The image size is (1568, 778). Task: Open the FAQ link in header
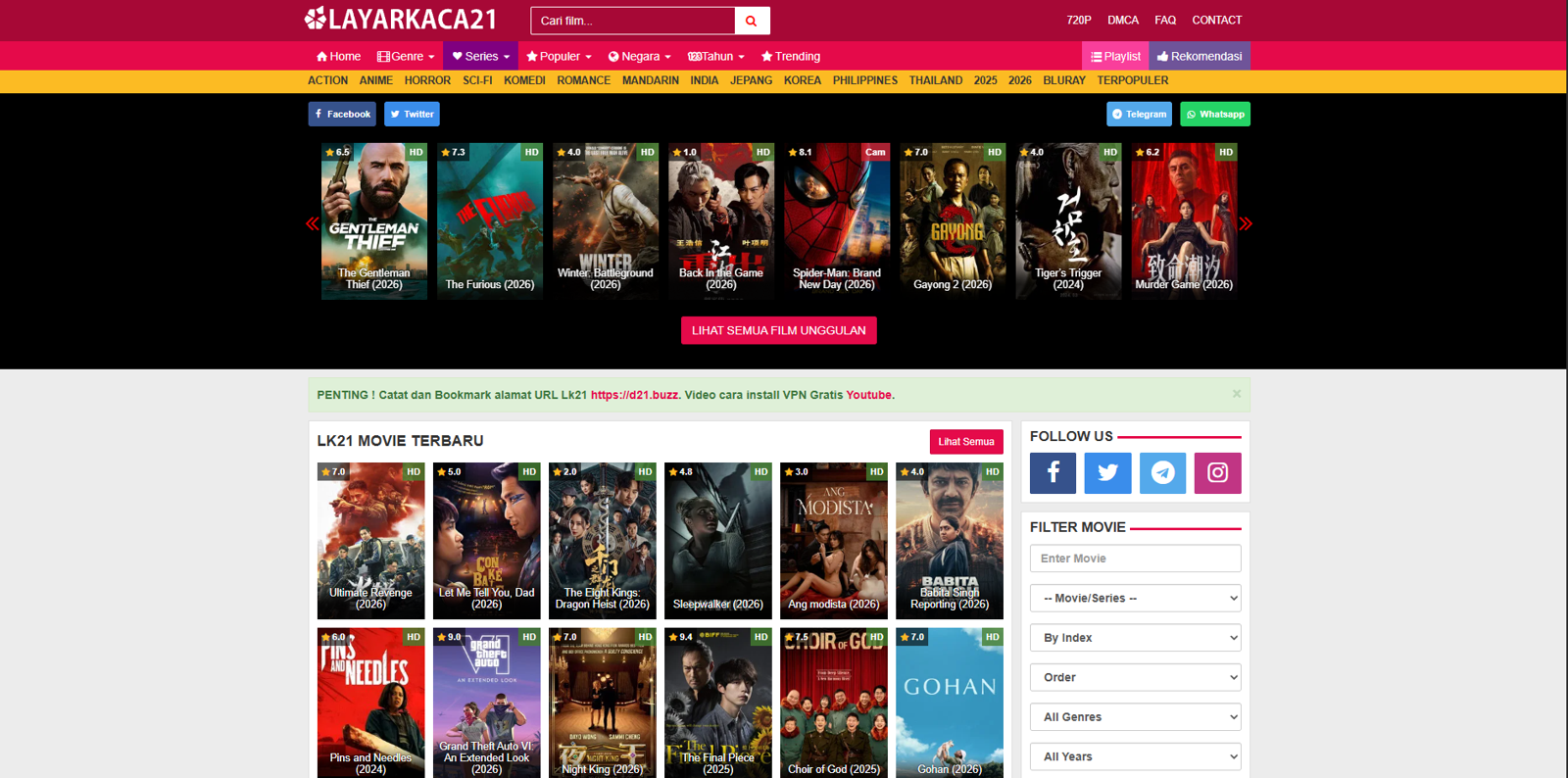pyautogui.click(x=1165, y=20)
